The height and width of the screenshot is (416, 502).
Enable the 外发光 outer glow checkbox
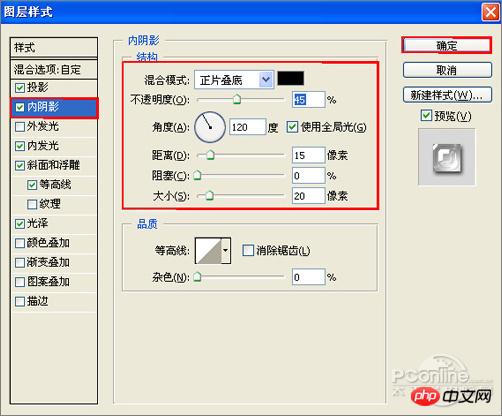pos(20,127)
